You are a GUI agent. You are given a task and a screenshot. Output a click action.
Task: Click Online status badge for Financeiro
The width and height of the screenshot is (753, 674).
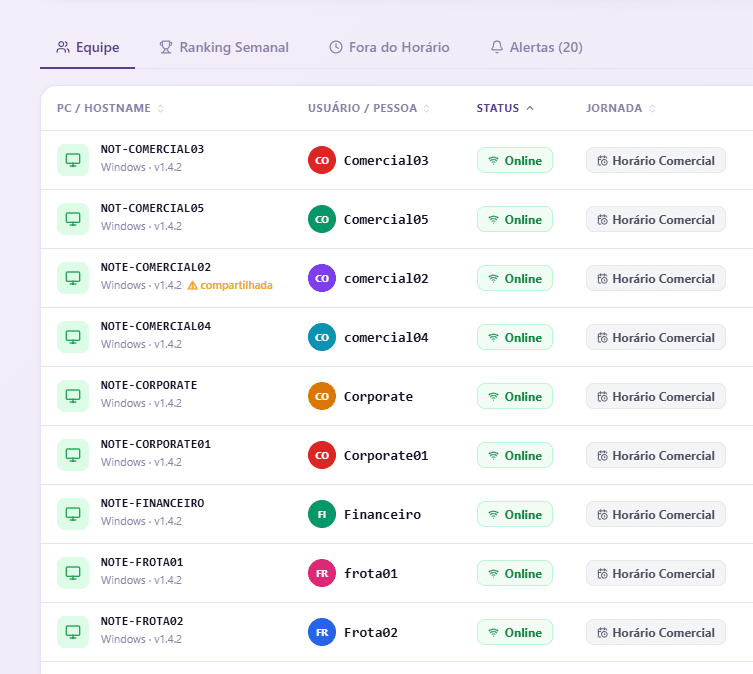pos(515,514)
